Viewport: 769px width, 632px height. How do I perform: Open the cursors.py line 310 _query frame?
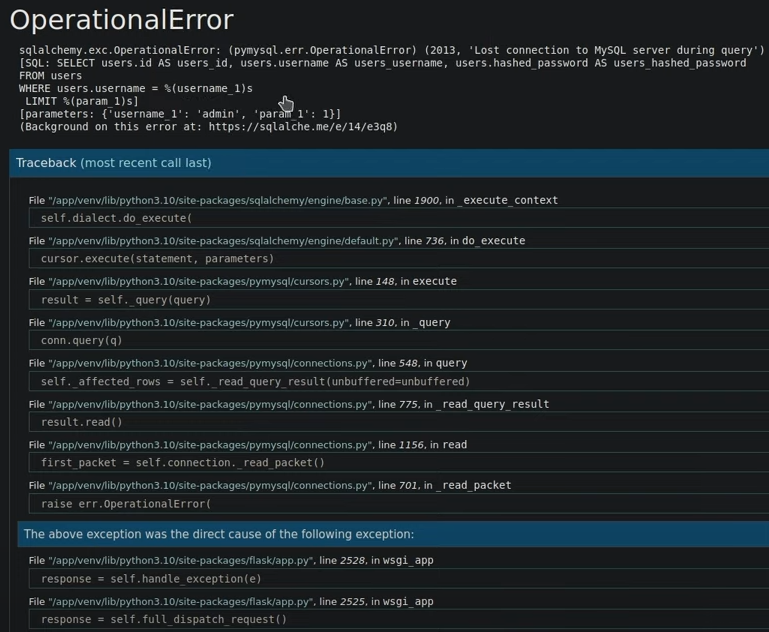239,323
